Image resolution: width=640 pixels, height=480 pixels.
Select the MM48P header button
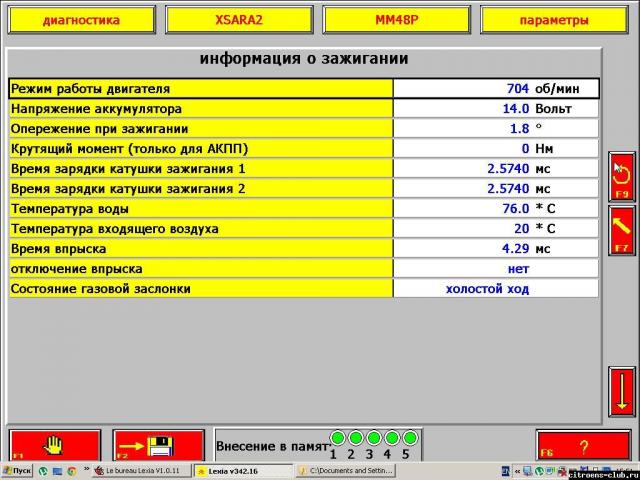(397, 20)
